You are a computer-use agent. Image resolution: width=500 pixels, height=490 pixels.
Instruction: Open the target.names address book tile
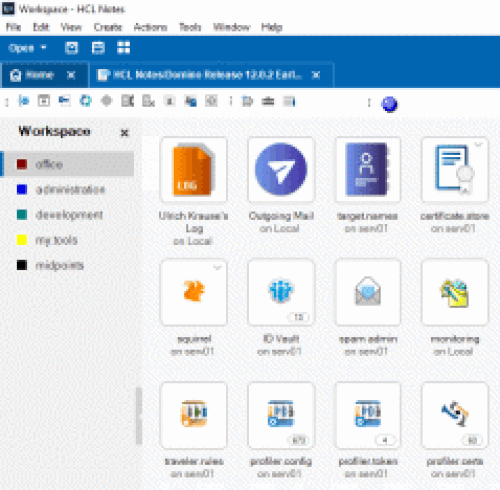click(368, 170)
